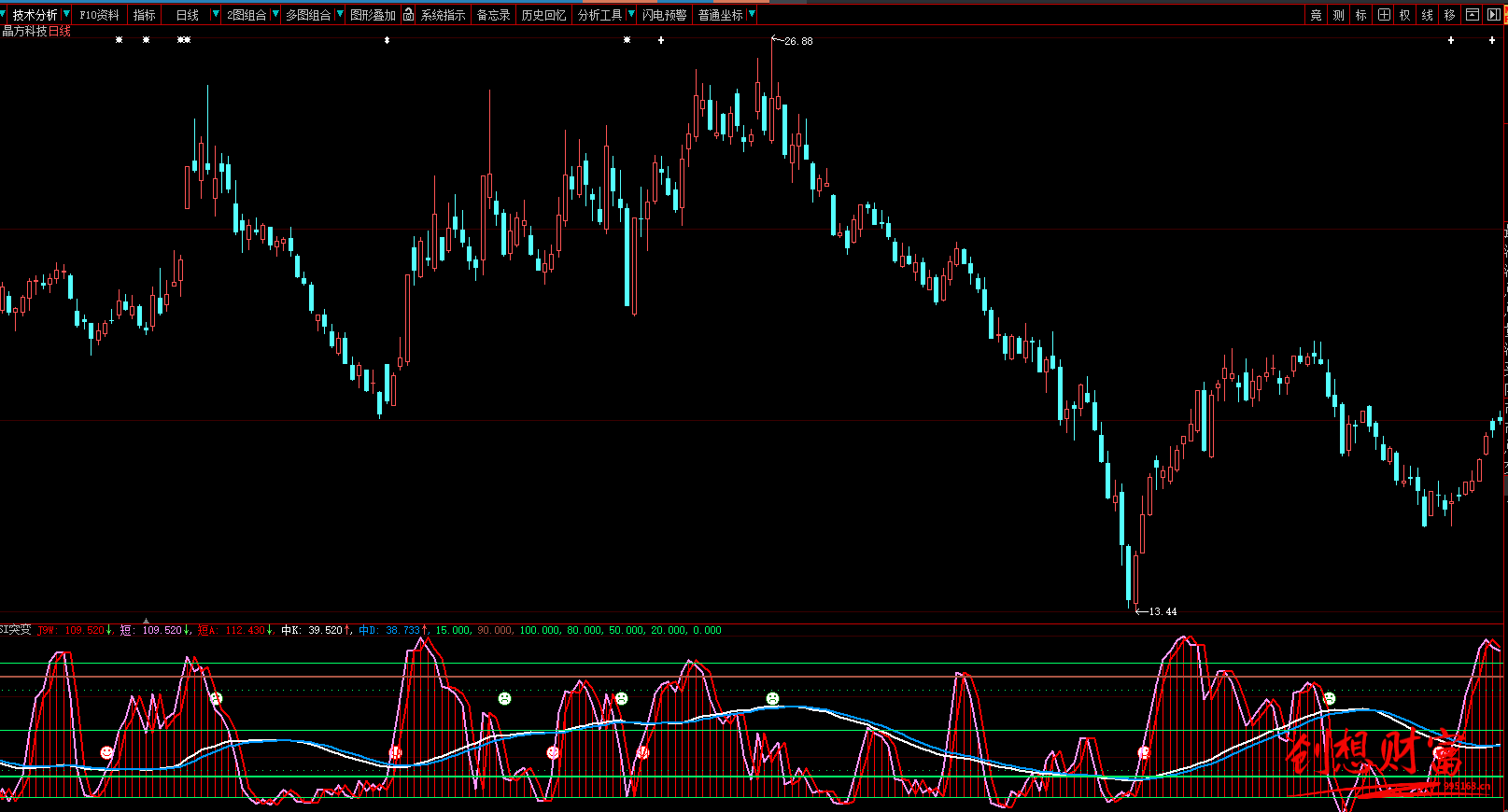
Task: Choose the 多图组合 layout
Action: [308, 15]
